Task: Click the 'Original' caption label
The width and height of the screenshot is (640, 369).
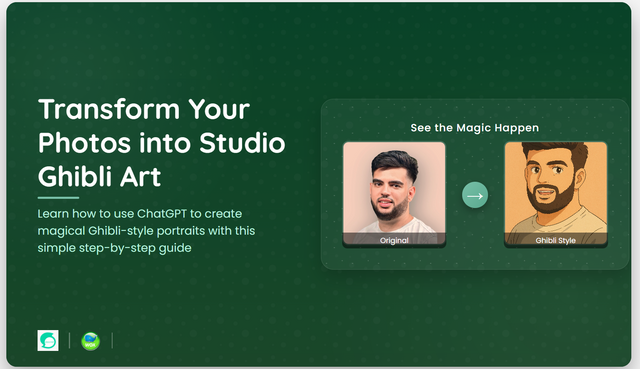Action: (394, 240)
